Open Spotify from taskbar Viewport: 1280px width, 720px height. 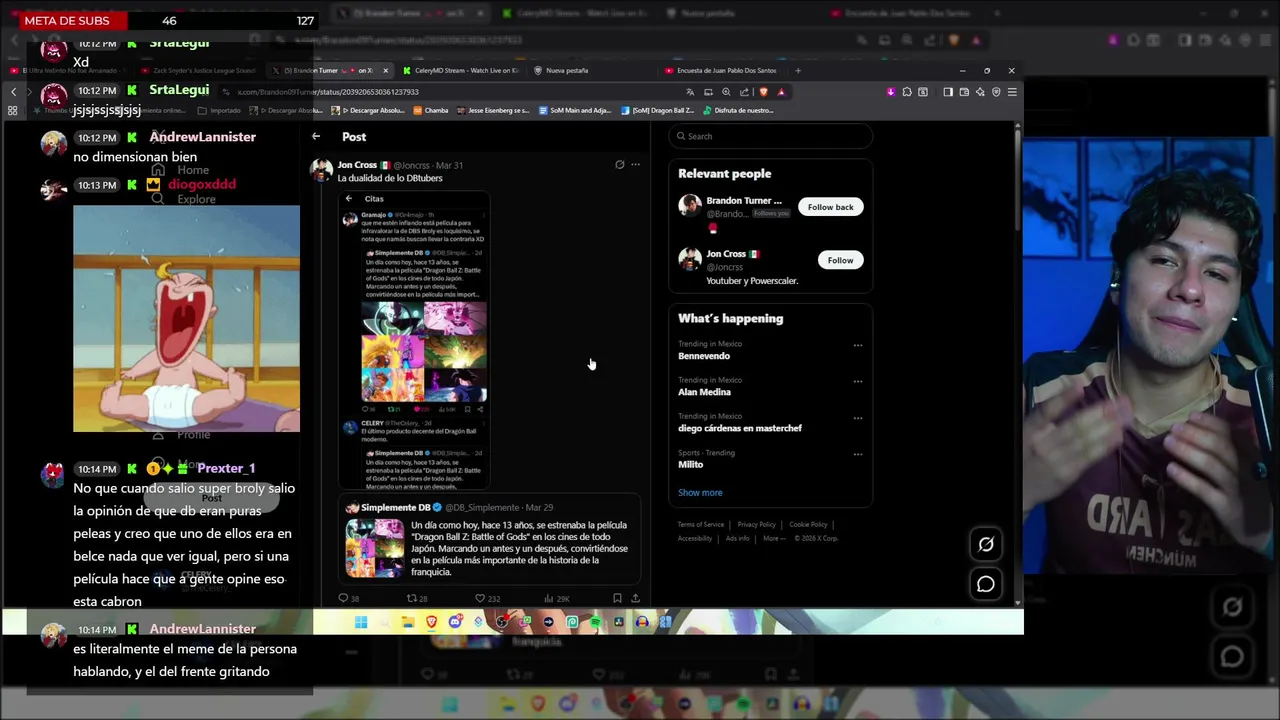point(595,622)
